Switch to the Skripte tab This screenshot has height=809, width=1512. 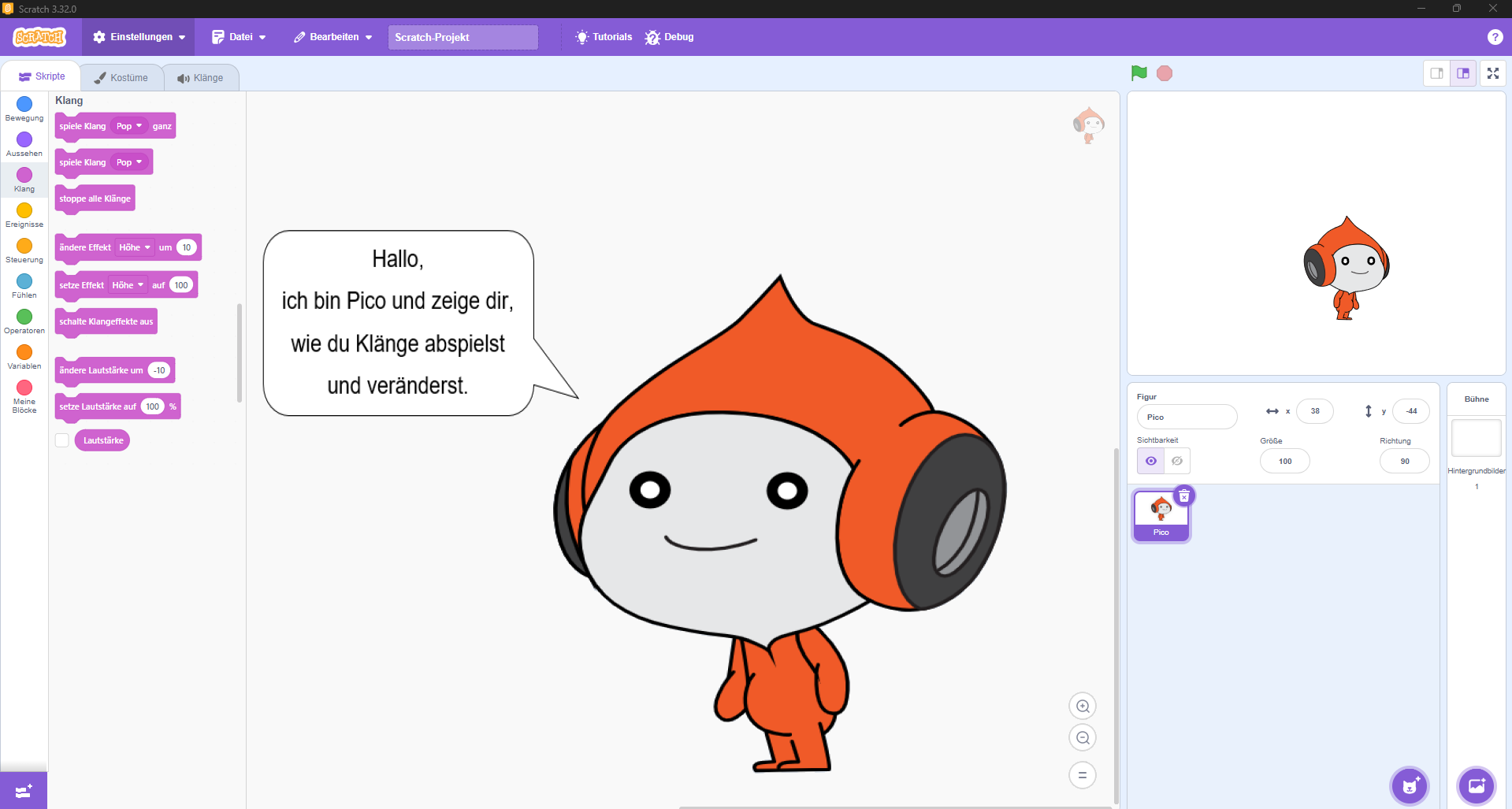click(x=42, y=76)
